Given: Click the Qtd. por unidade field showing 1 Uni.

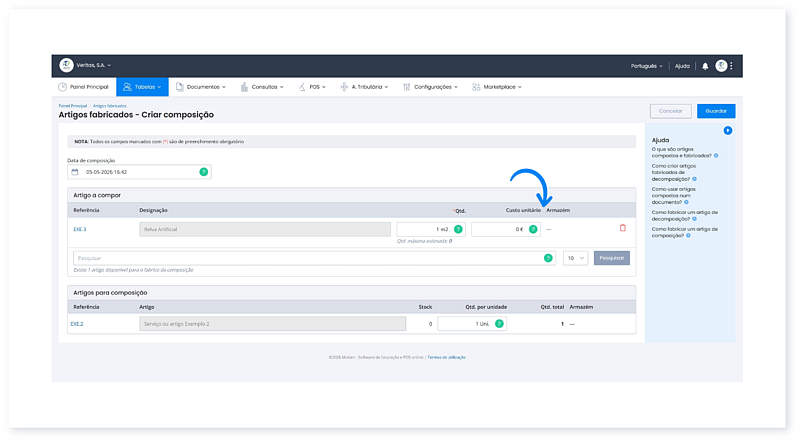Looking at the screenshot, I should point(472,324).
